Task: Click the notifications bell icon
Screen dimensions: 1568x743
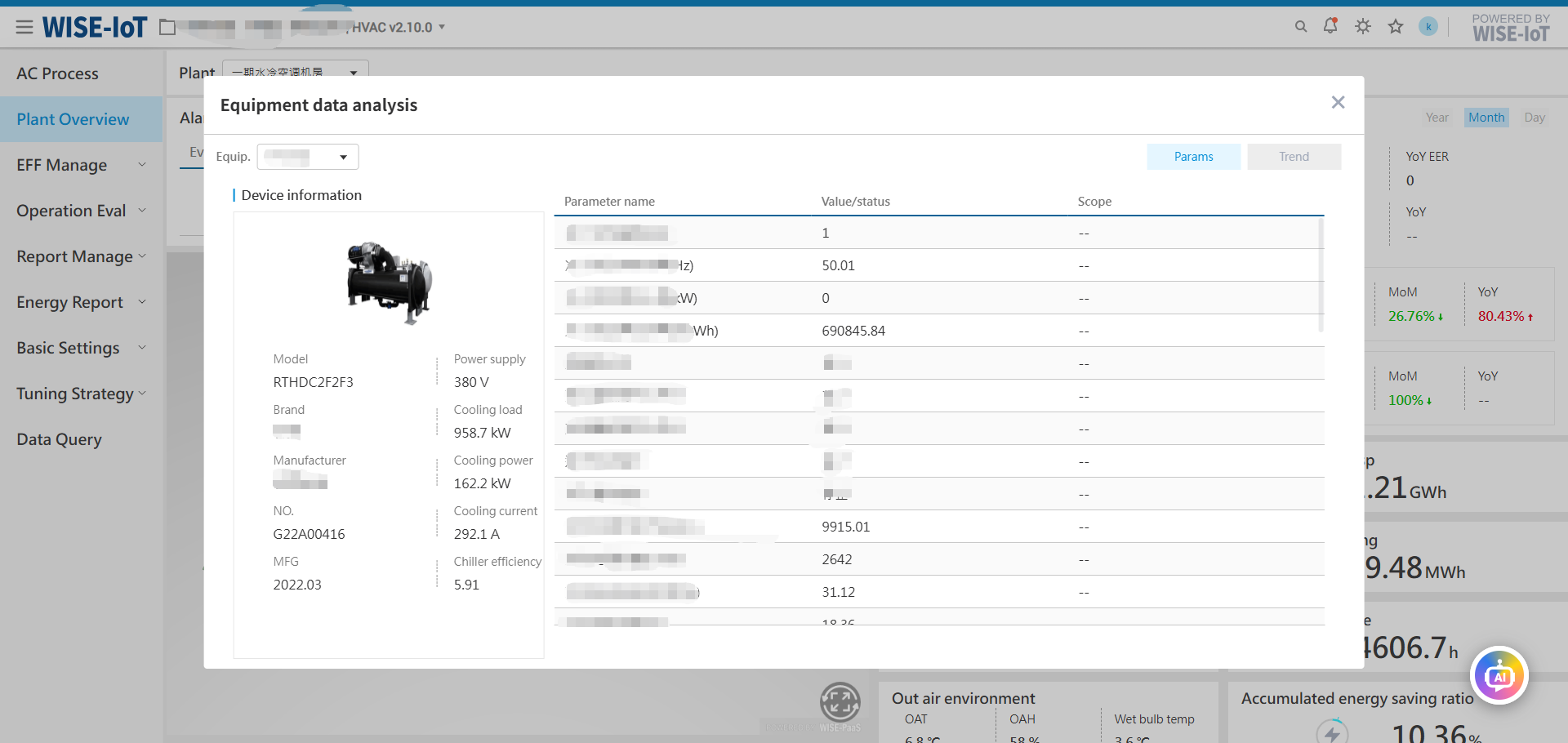Action: [1330, 26]
